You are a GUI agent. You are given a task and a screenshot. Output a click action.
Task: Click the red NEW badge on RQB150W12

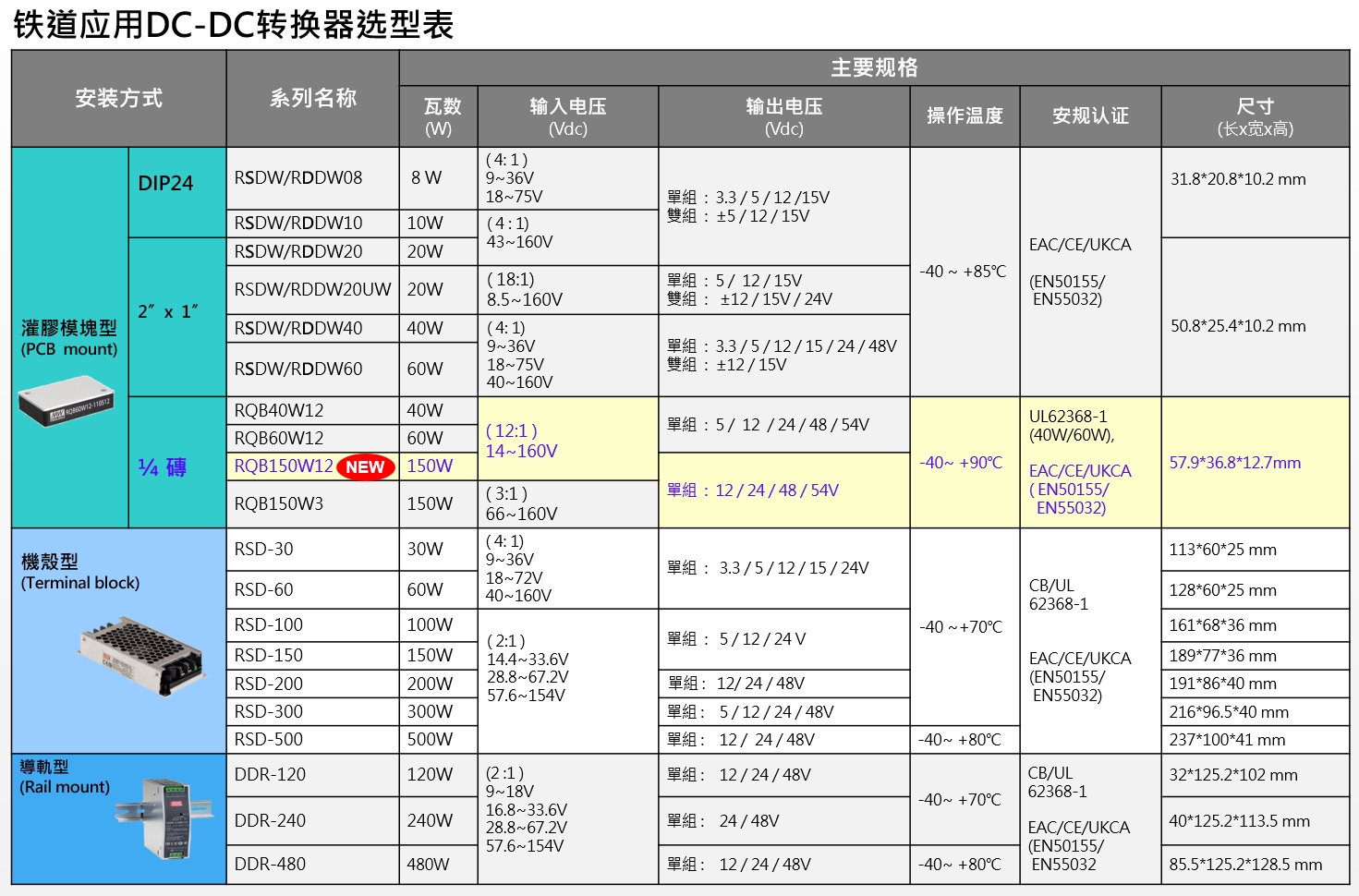pyautogui.click(x=365, y=467)
